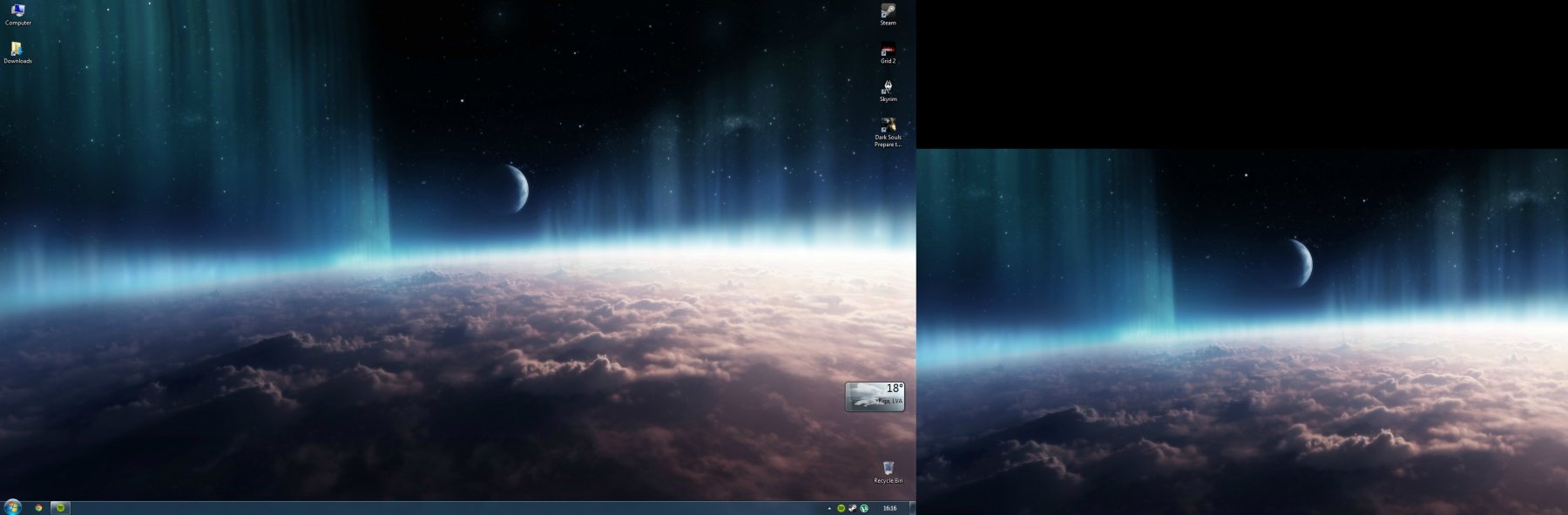
Task: Click the Show Desktop button strip
Action: pyautogui.click(x=912, y=508)
